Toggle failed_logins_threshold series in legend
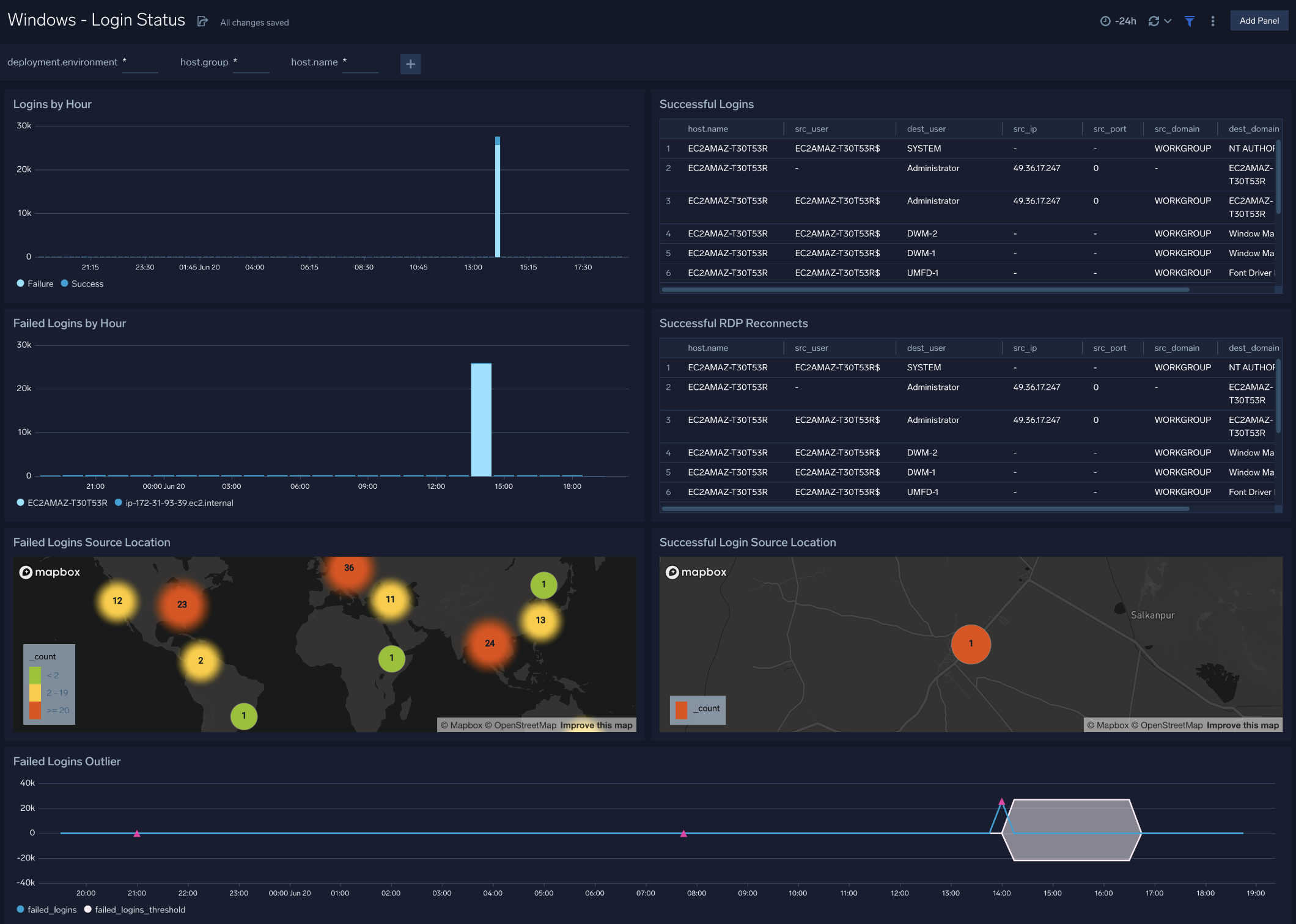Screen dimensions: 1296x924 (135, 909)
